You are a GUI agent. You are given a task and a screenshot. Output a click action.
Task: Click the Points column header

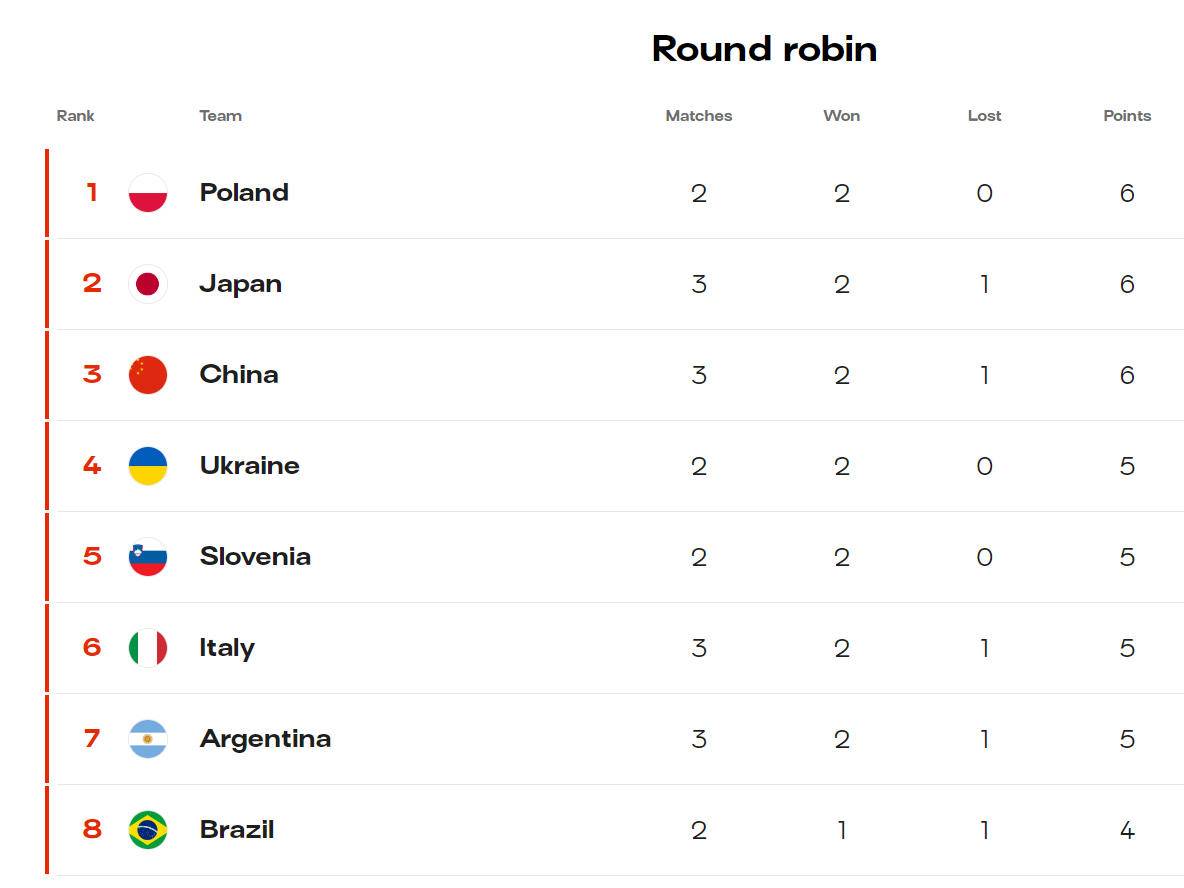1127,116
